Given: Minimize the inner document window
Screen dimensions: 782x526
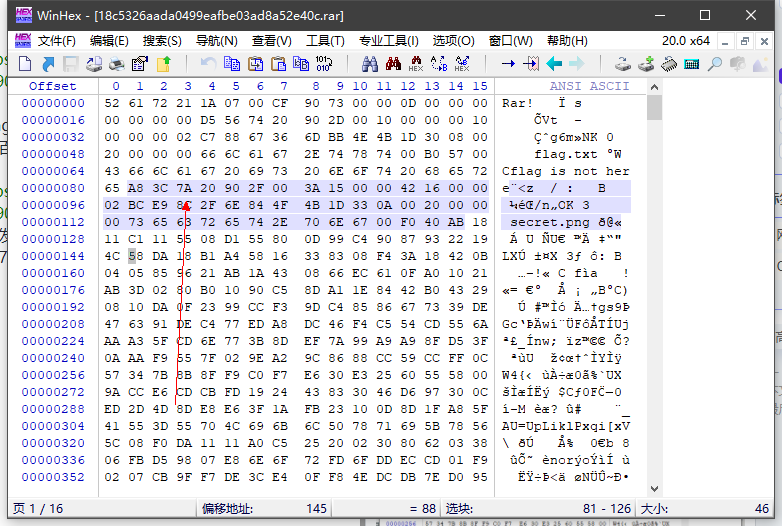Looking at the screenshot, I should pos(725,41).
